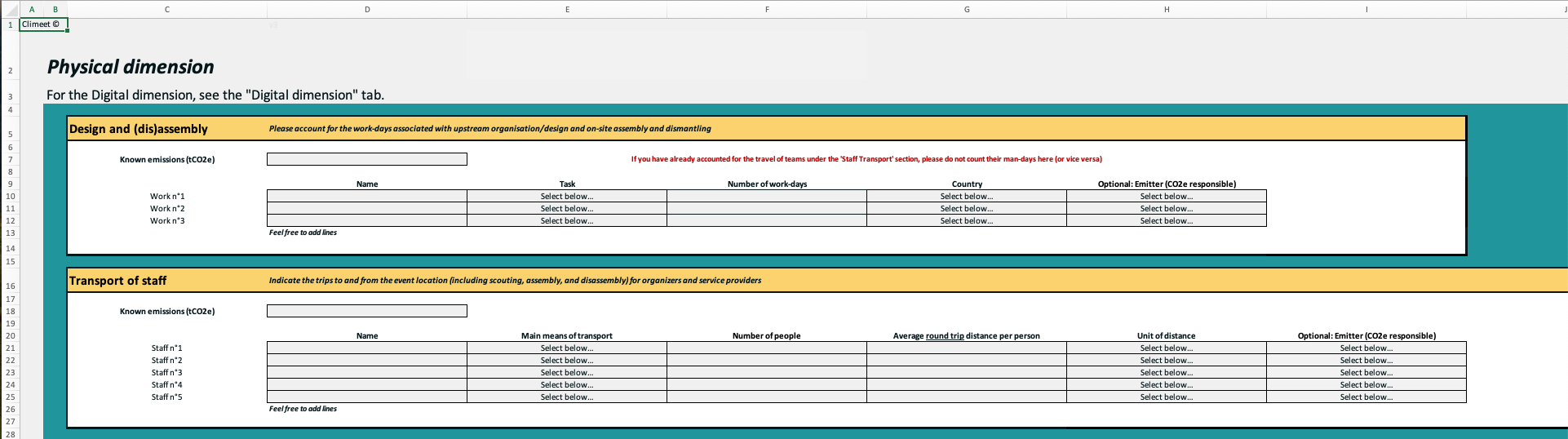Select the Name cell for Staff n°5
This screenshot has width=1568, height=439.
click(366, 397)
